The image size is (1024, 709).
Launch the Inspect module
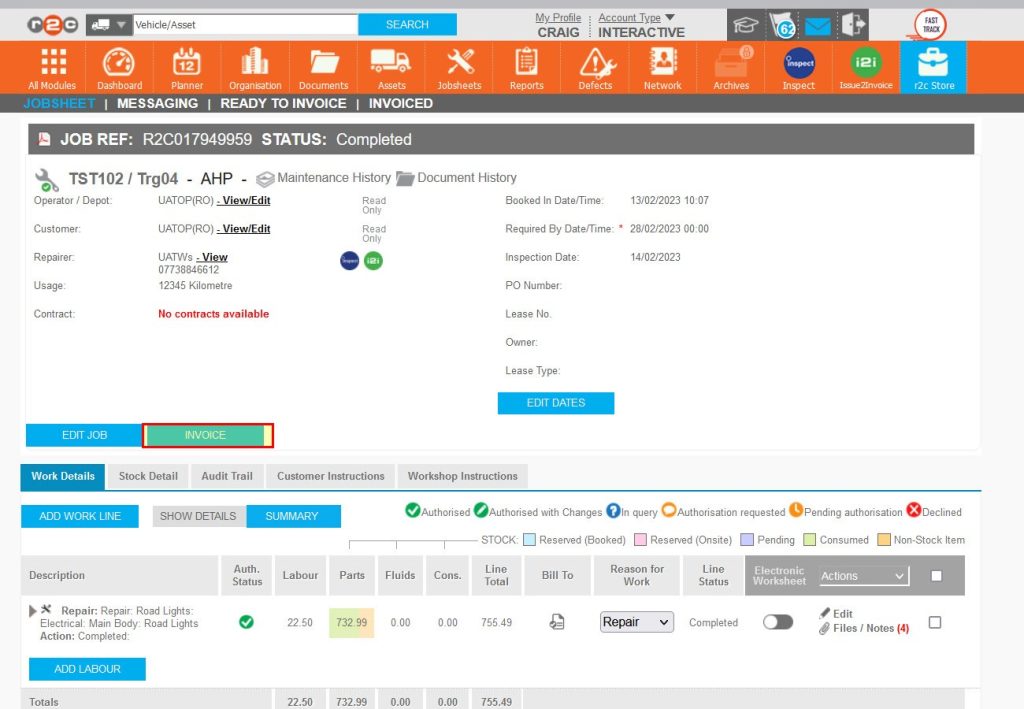797,67
